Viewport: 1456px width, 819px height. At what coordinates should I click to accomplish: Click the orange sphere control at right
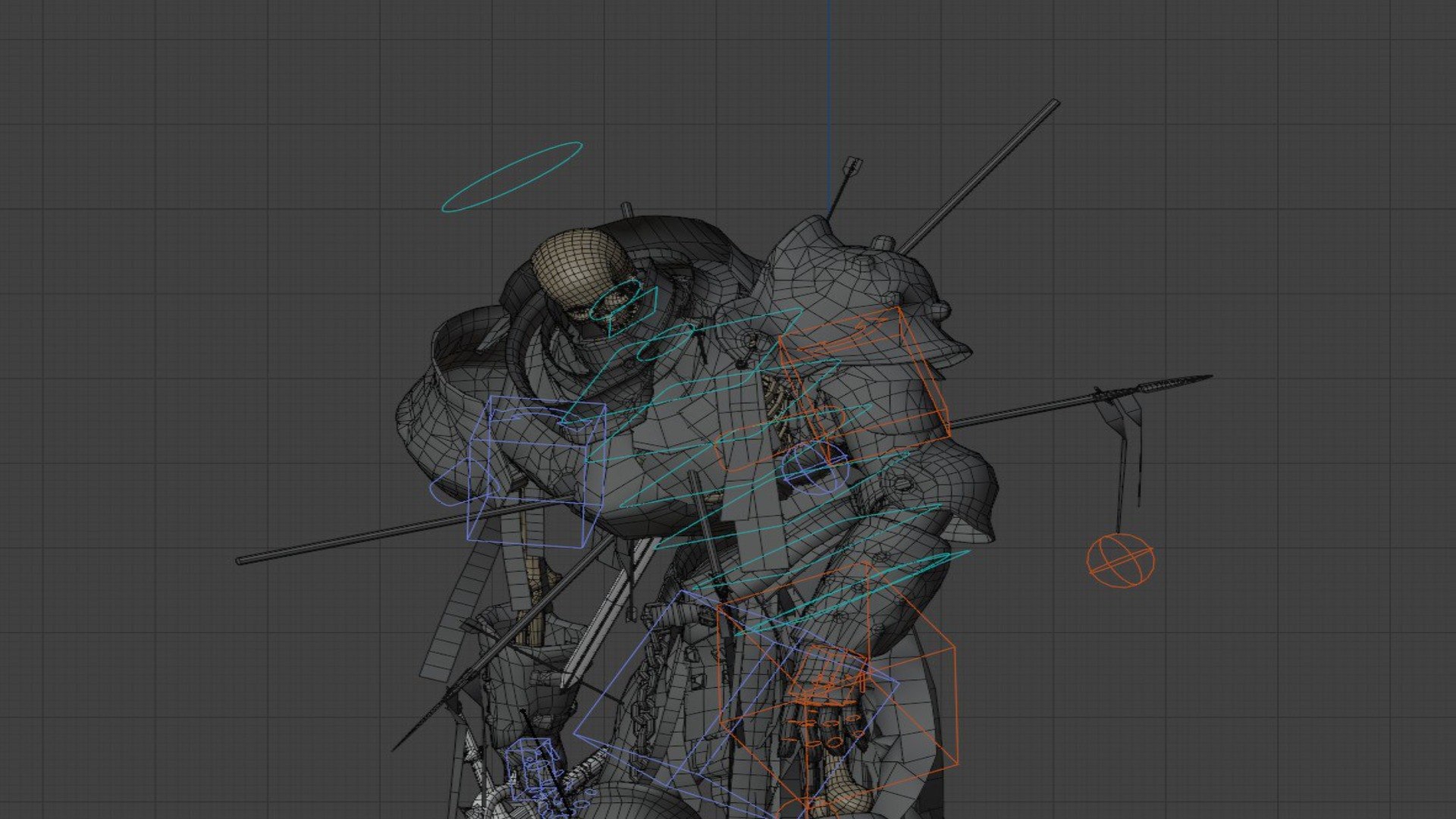point(1120,560)
